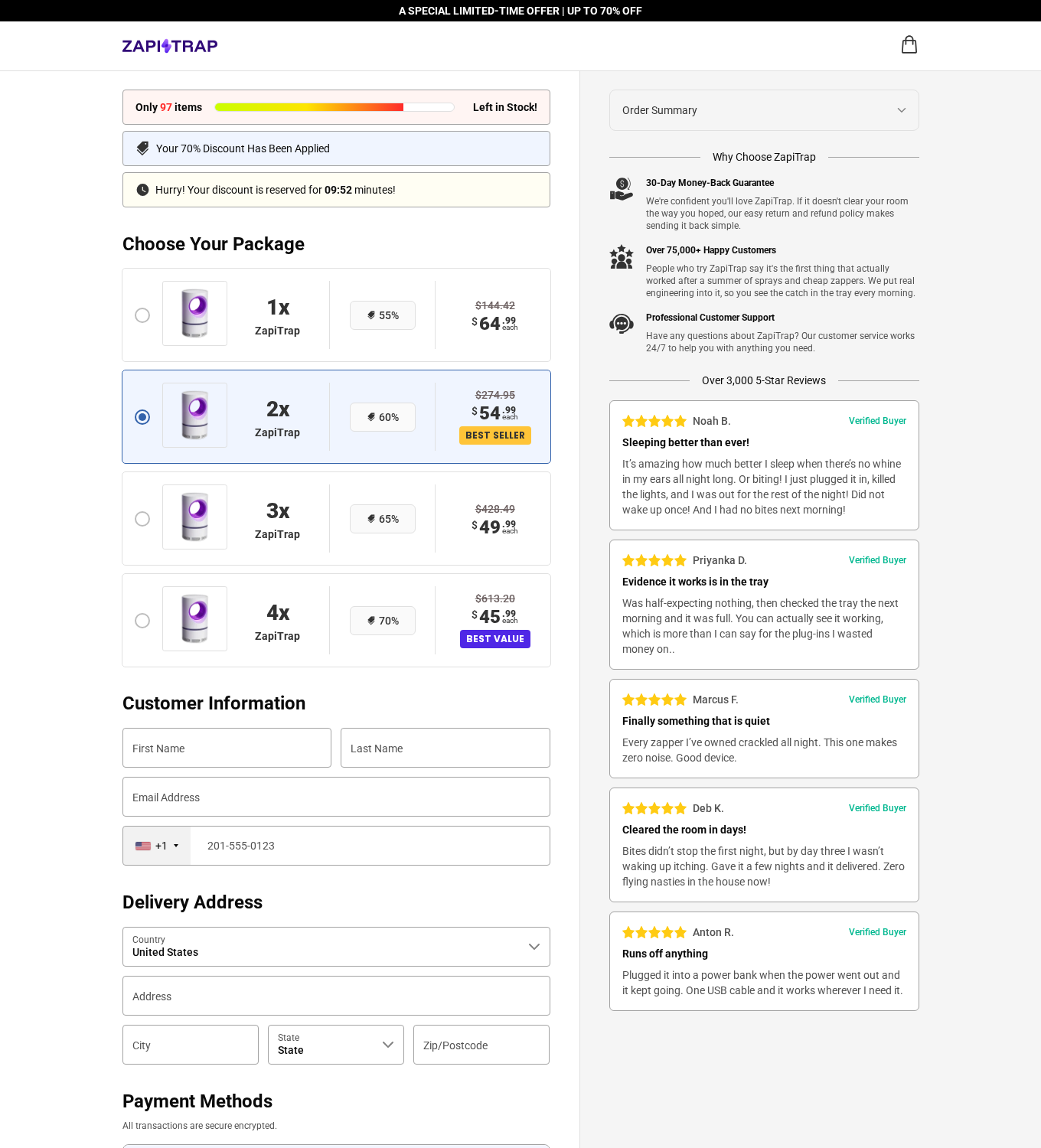The width and height of the screenshot is (1041, 1148).
Task: Click the 60% discount badge
Action: pos(383,417)
